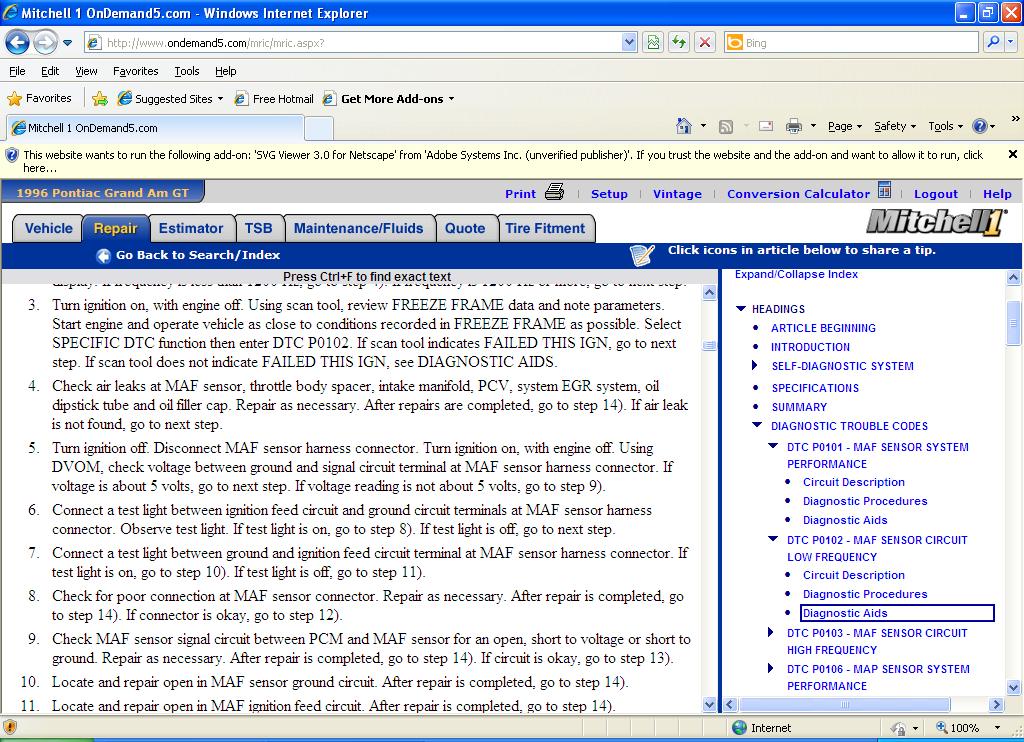Viewport: 1024px width, 742px height.
Task: Collapse DTC P0101 MAF SENSOR SYSTEM node
Action: [773, 446]
